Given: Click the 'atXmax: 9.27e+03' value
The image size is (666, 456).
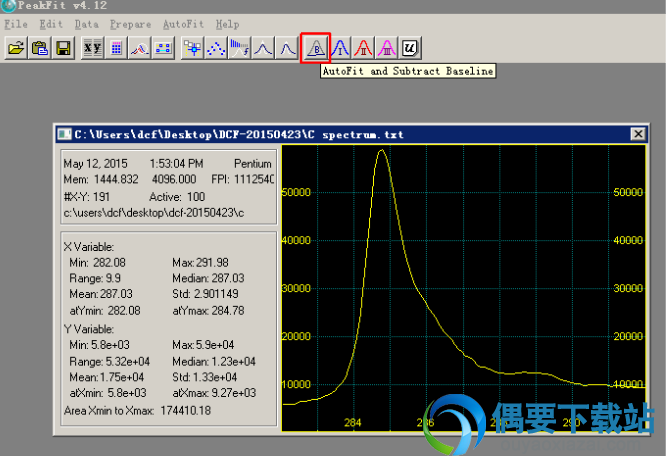Looking at the screenshot, I should point(214,393).
